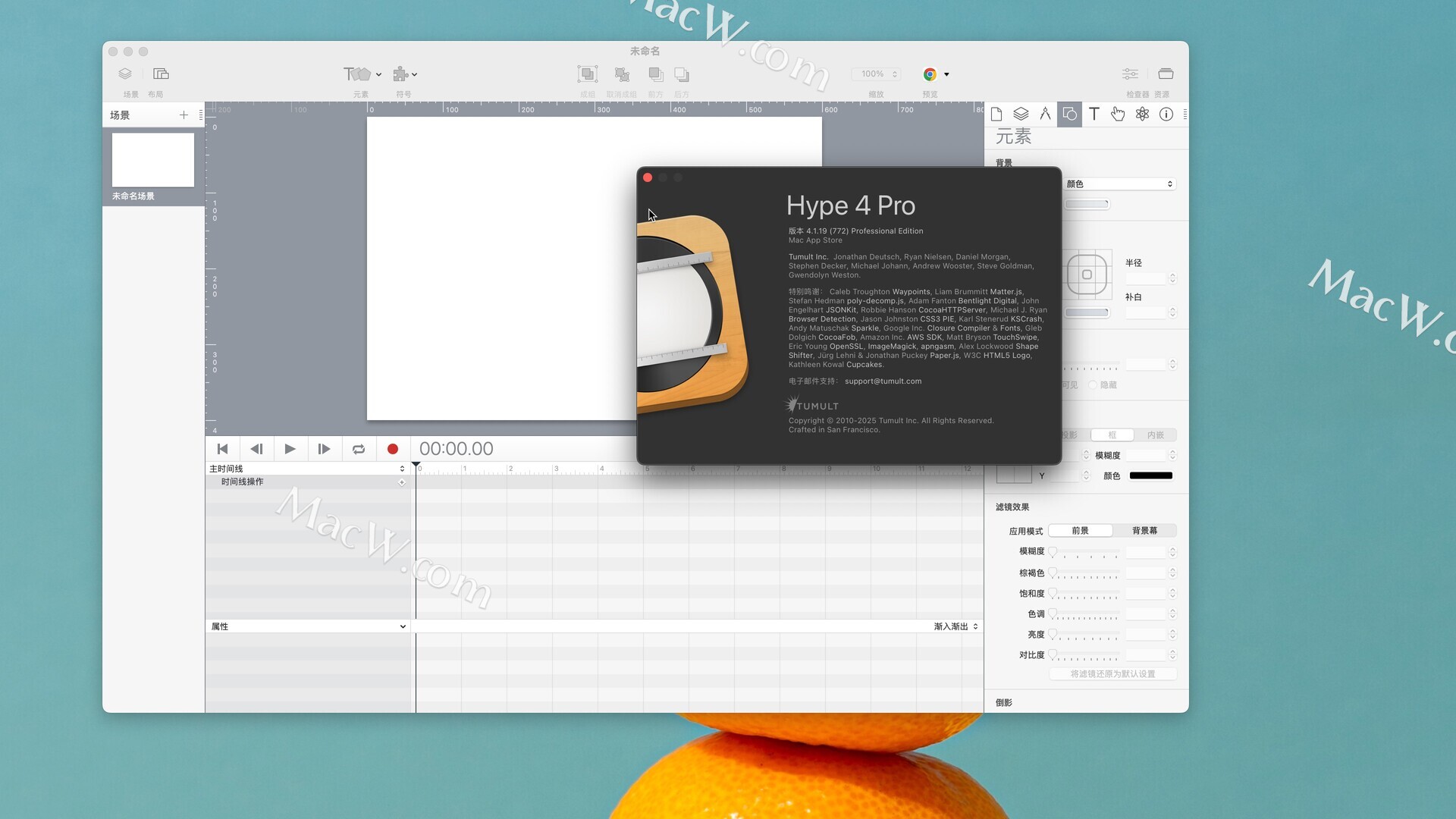Switch to the 内嵌 shadow tab

pyautogui.click(x=1155, y=435)
